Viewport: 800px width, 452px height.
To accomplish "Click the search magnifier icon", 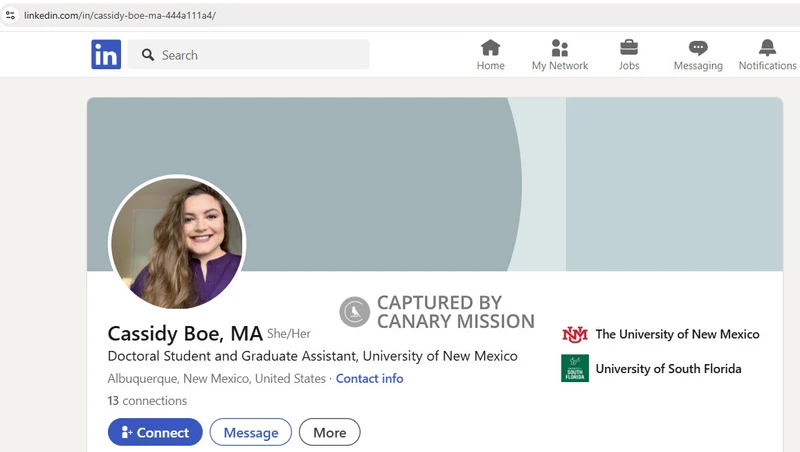I will [x=148, y=55].
